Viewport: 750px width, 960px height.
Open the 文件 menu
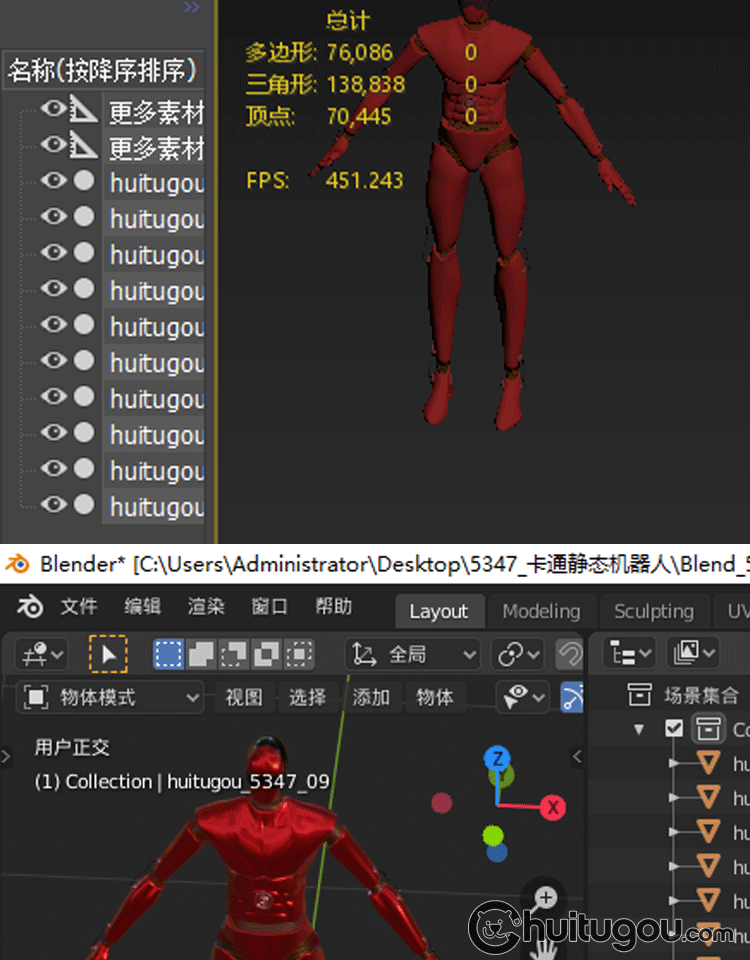79,608
